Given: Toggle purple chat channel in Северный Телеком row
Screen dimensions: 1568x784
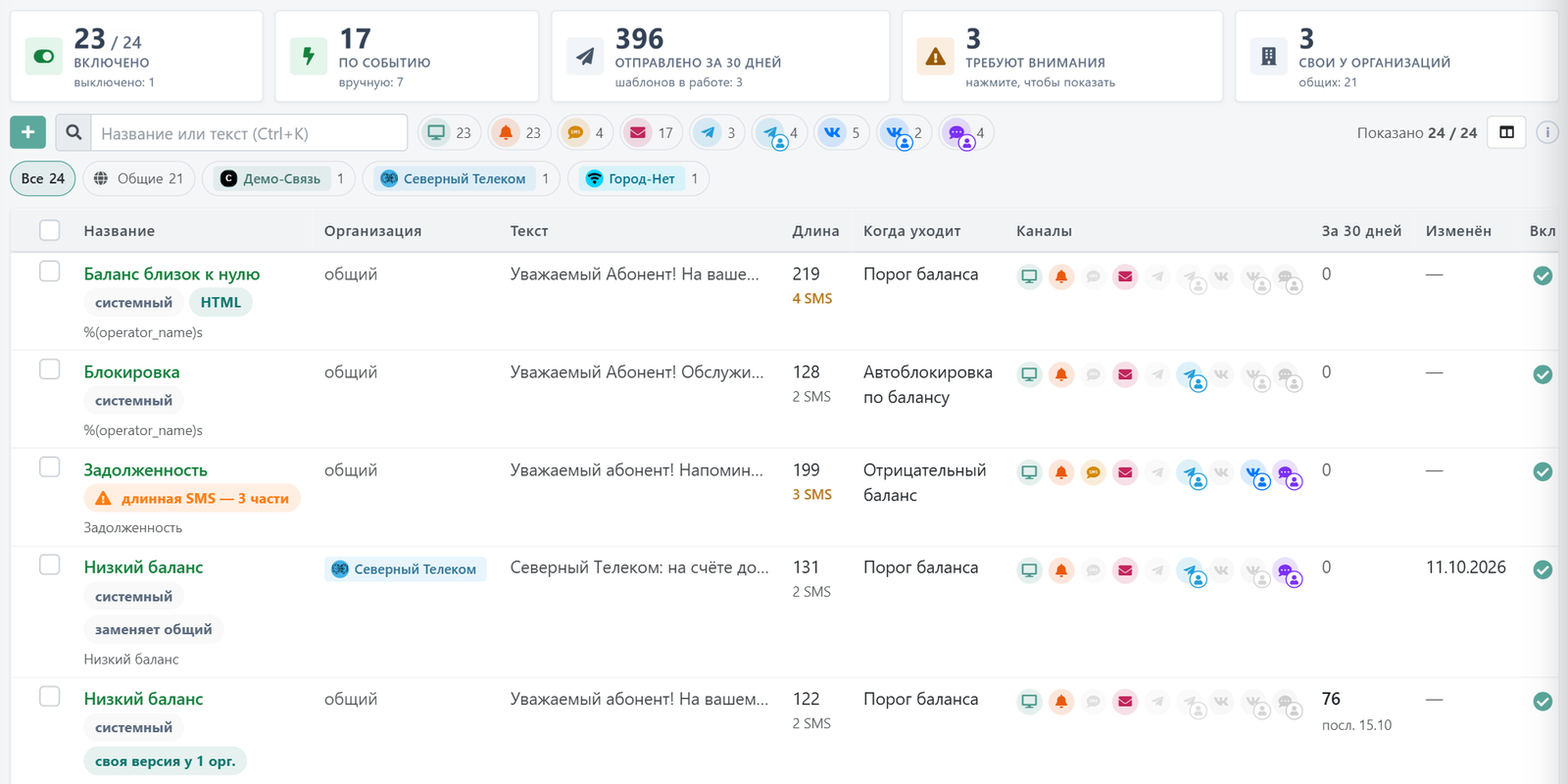Looking at the screenshot, I should (1288, 571).
